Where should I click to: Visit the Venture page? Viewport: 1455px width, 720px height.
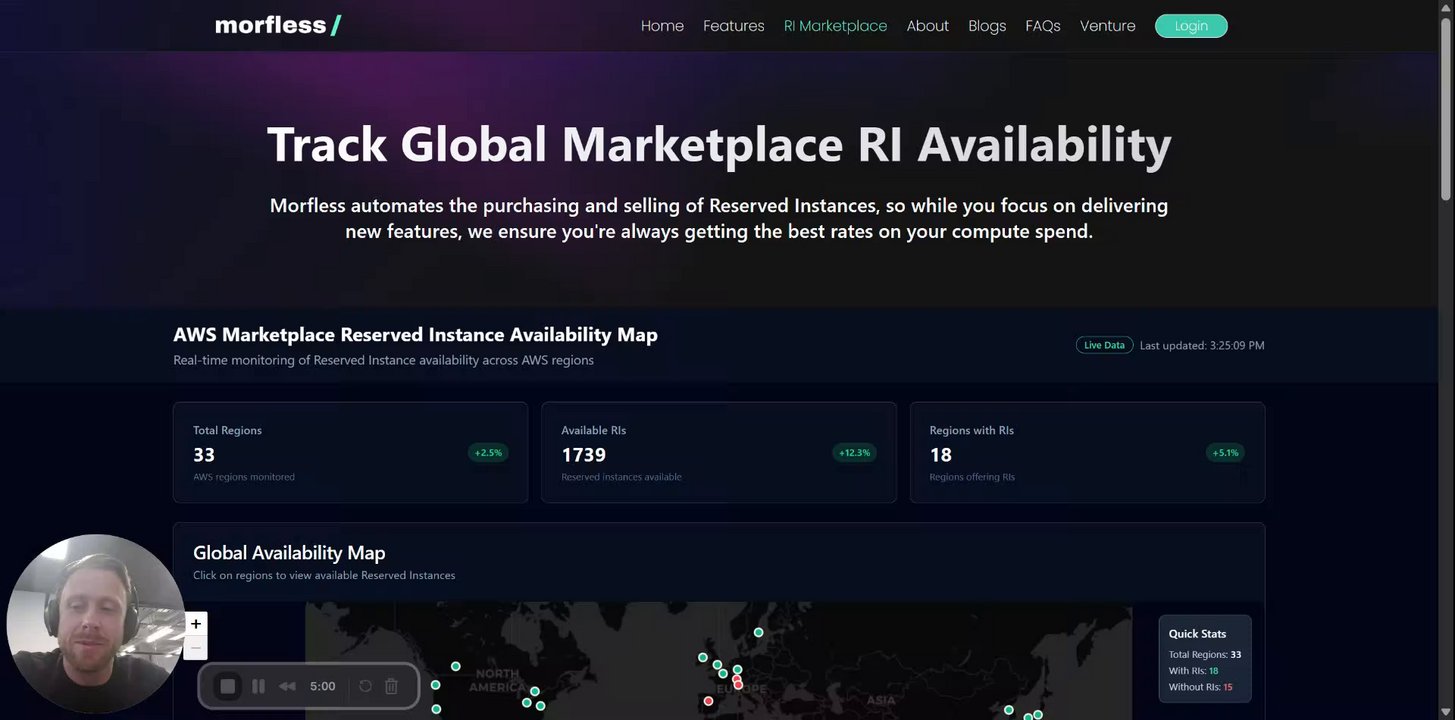pos(1108,26)
